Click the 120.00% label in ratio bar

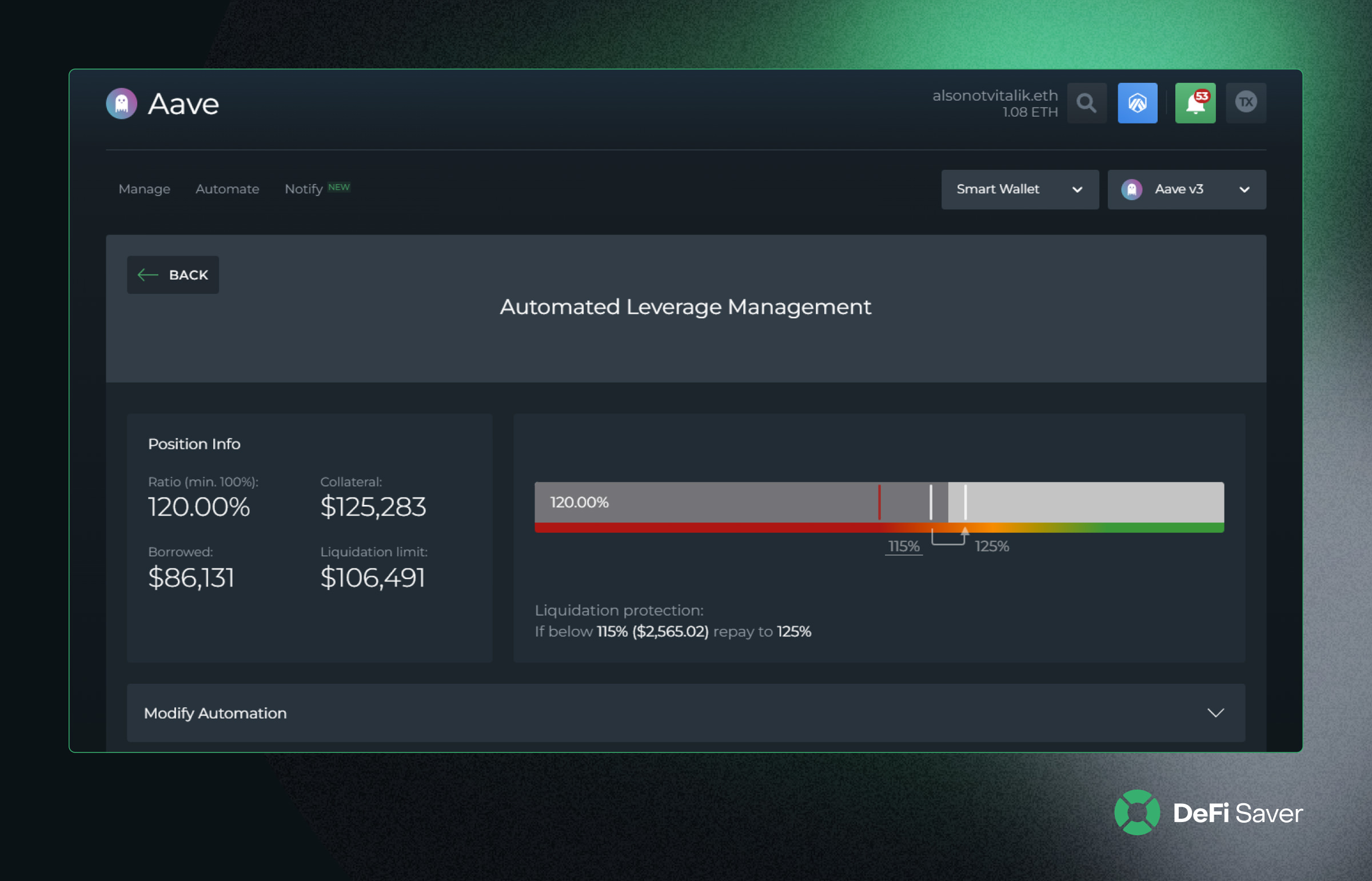pos(579,503)
